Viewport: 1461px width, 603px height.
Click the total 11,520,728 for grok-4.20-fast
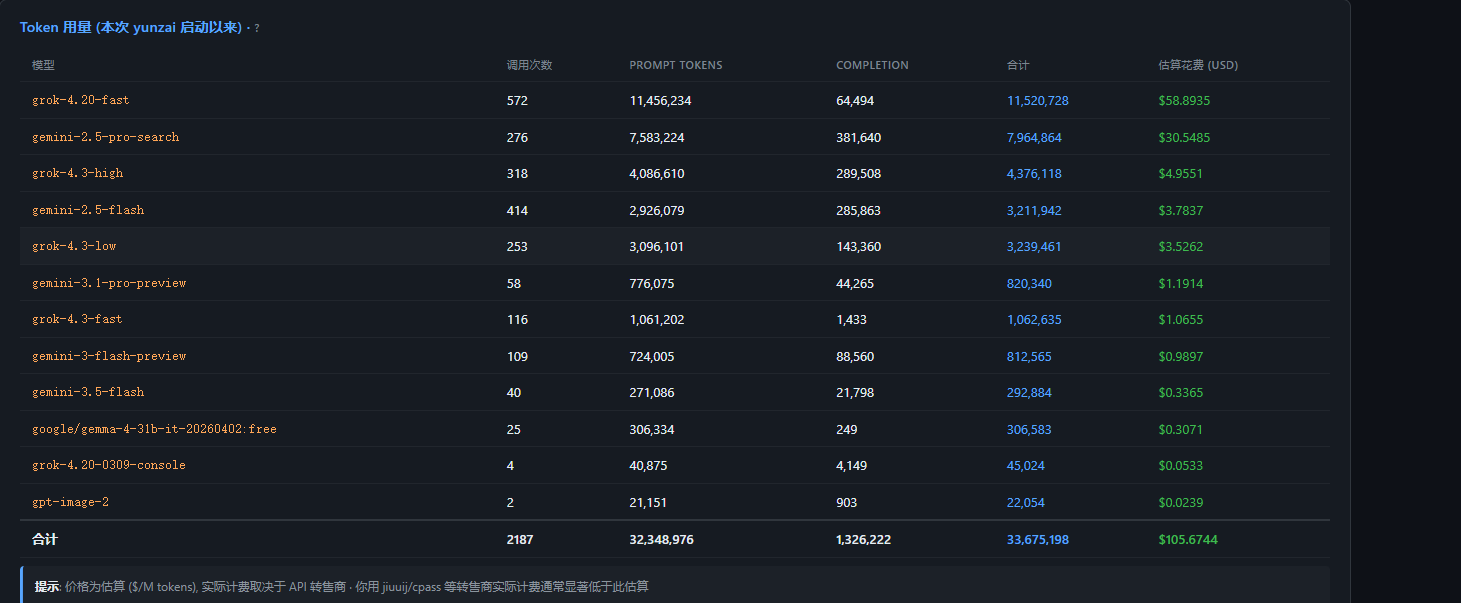point(1037,100)
